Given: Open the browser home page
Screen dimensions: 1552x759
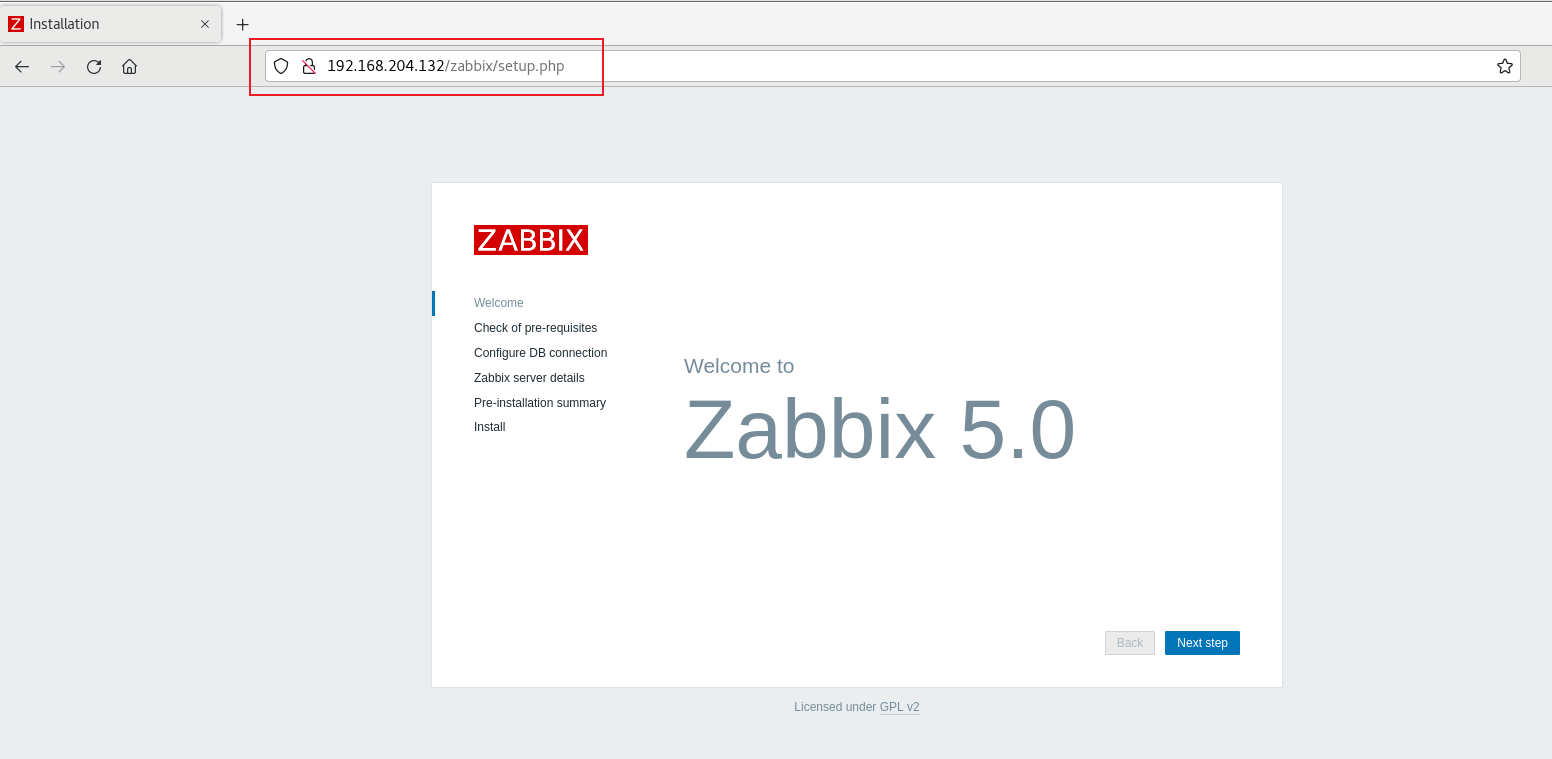Looking at the screenshot, I should click(129, 66).
